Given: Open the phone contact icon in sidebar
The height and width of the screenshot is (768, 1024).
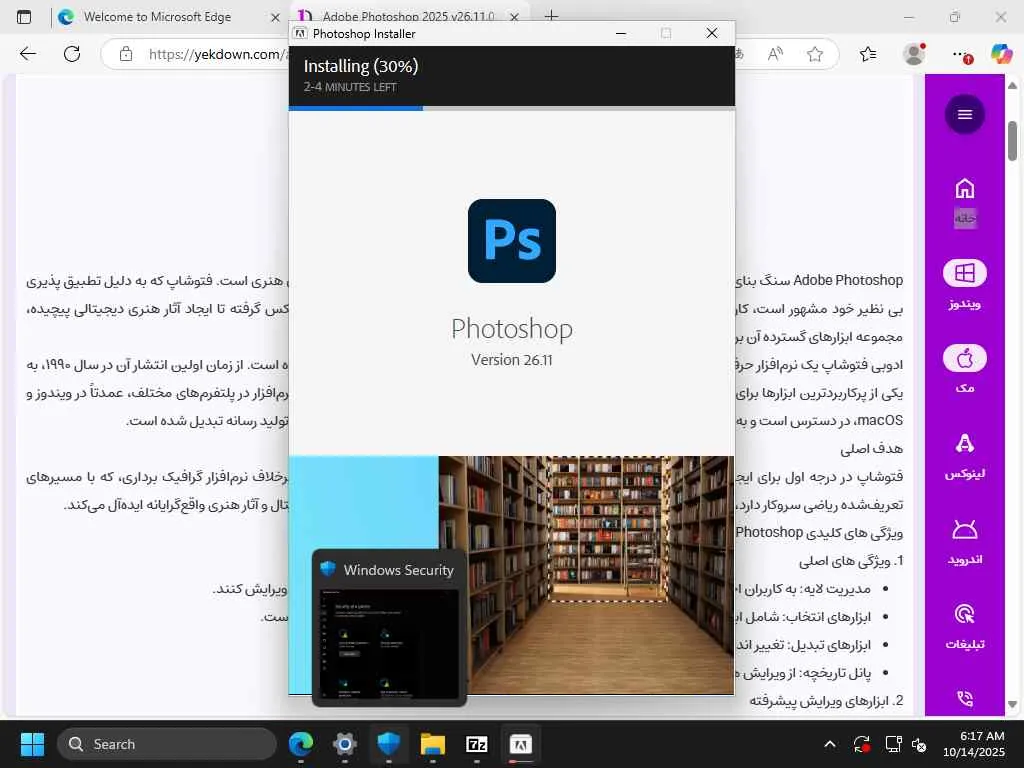Looking at the screenshot, I should pos(965,699).
